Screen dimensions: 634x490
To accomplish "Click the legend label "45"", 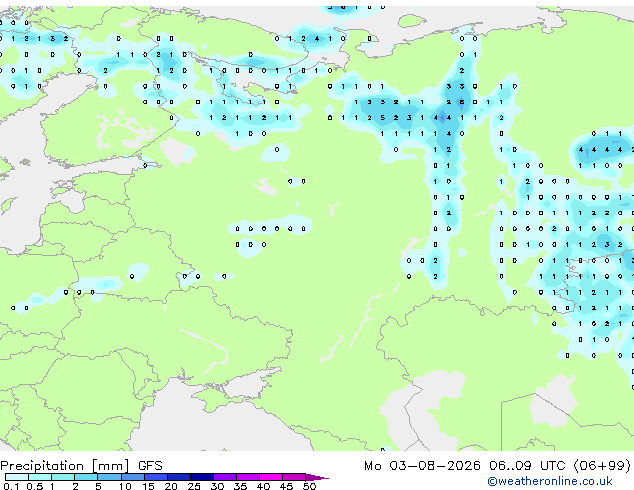I will click(286, 486).
